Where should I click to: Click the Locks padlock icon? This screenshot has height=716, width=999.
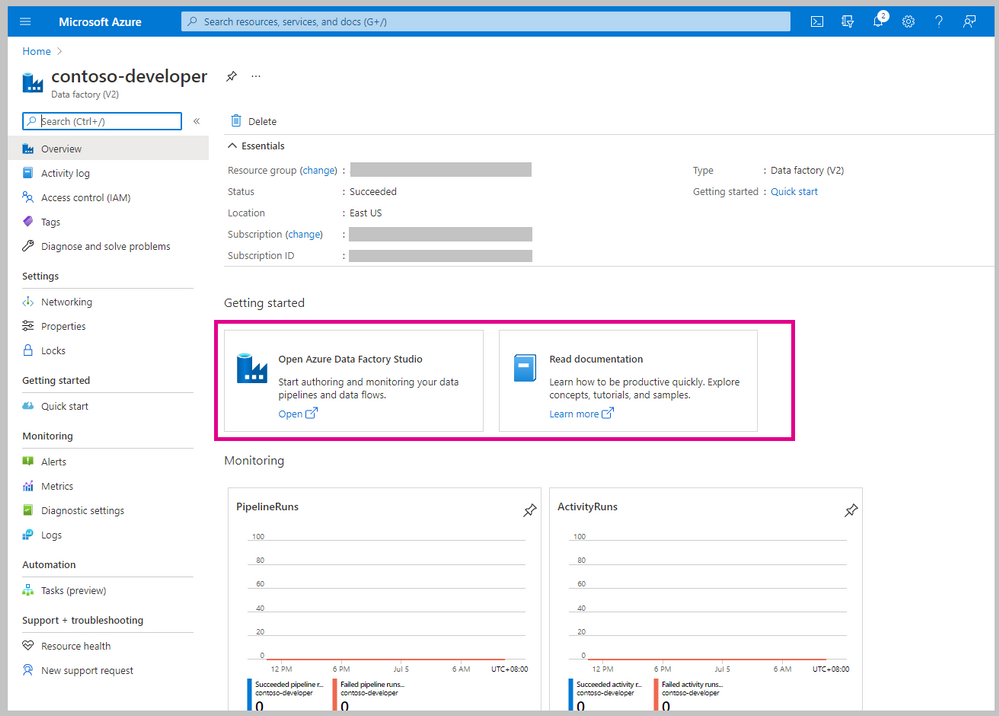pos(27,350)
